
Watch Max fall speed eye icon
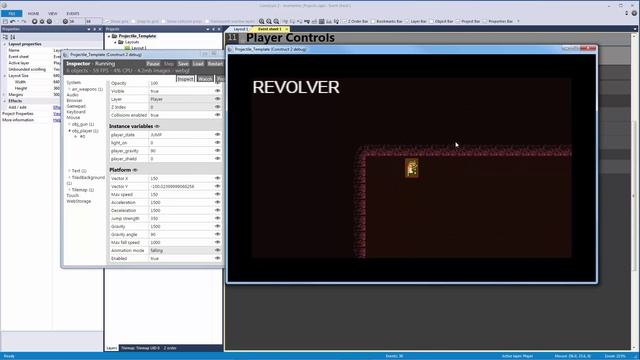(218, 242)
